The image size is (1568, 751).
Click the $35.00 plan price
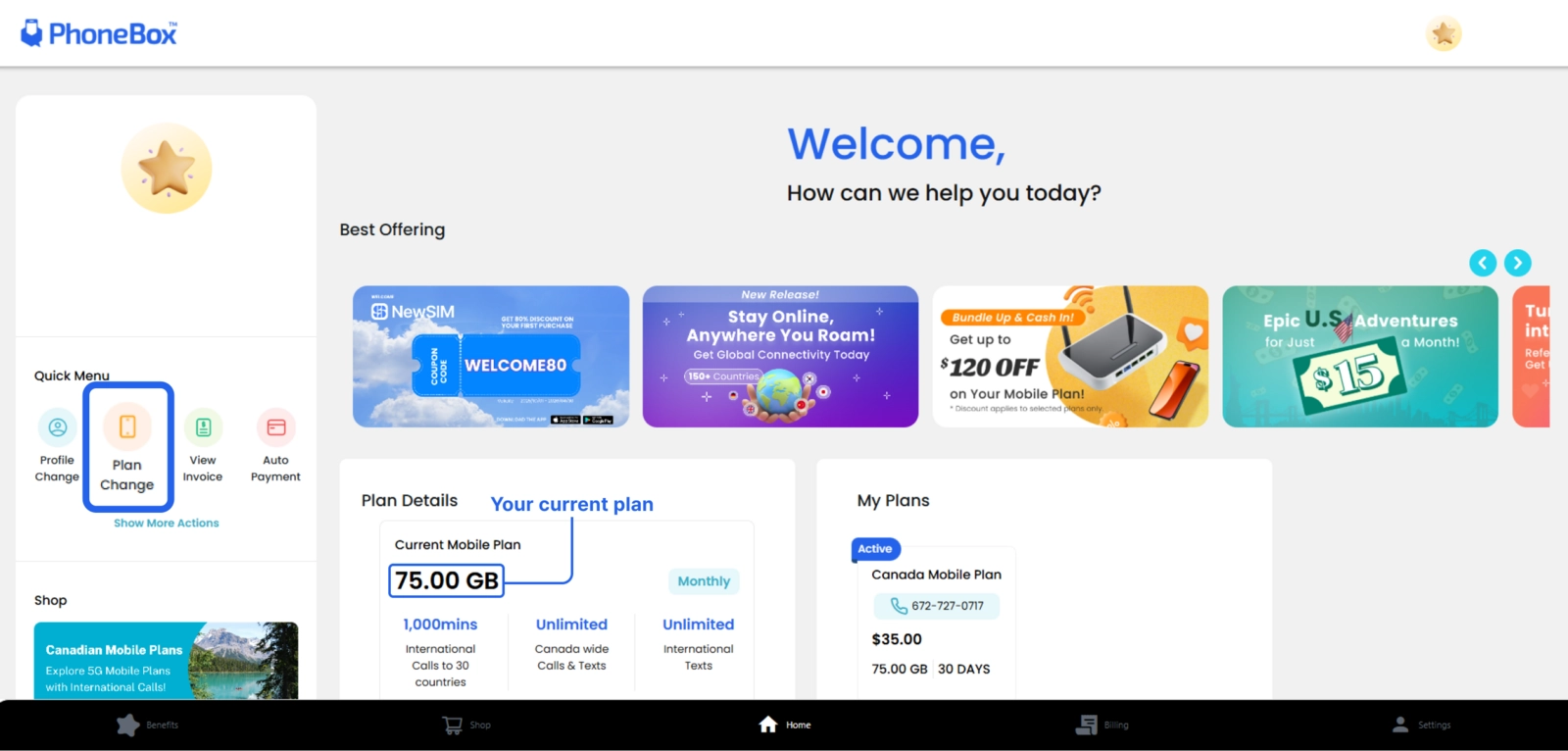pyautogui.click(x=897, y=639)
